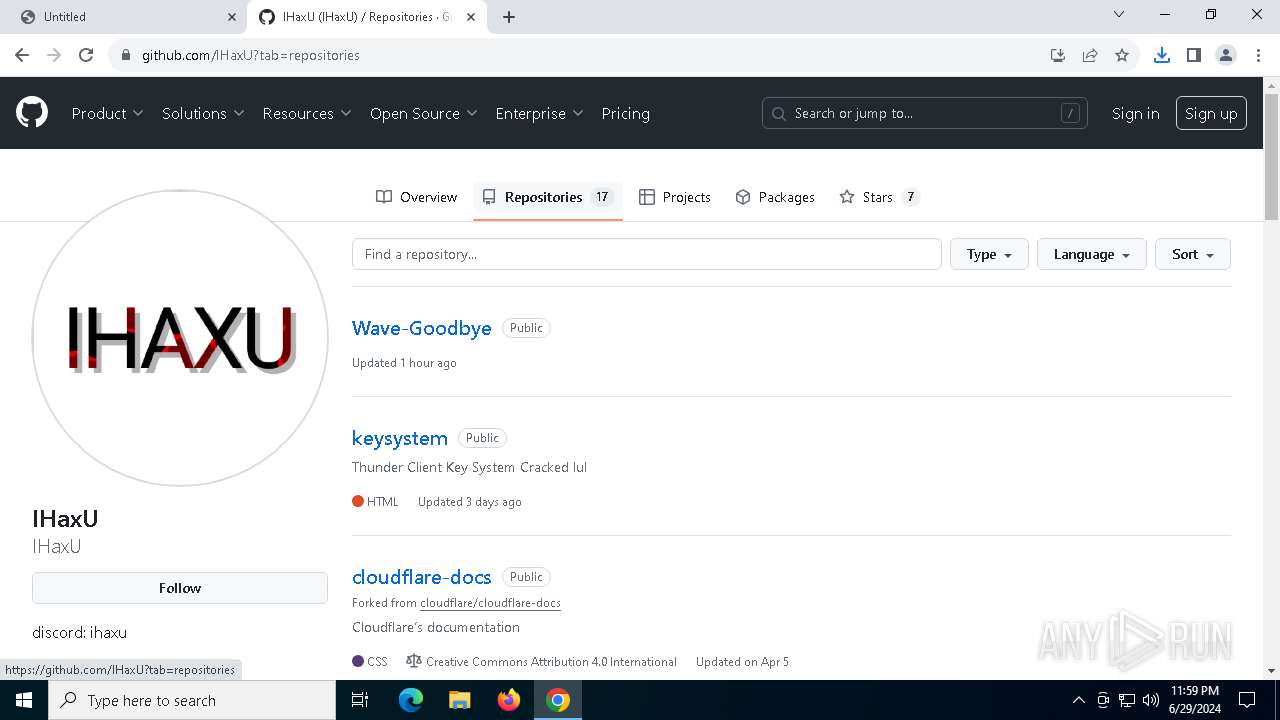Open the Chrome three-dot menu
The width and height of the screenshot is (1280, 720).
(1257, 55)
